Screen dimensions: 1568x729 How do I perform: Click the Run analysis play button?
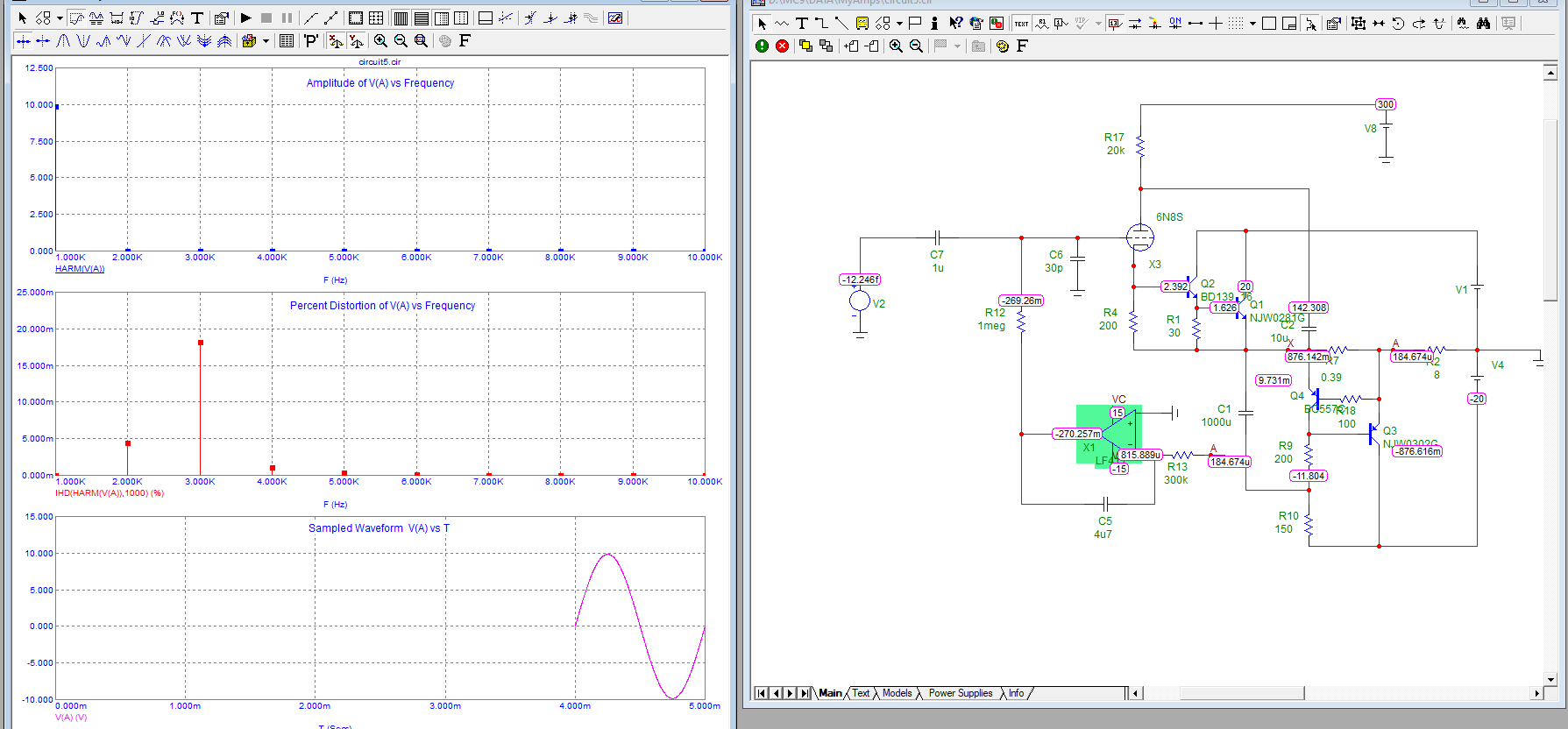[246, 18]
